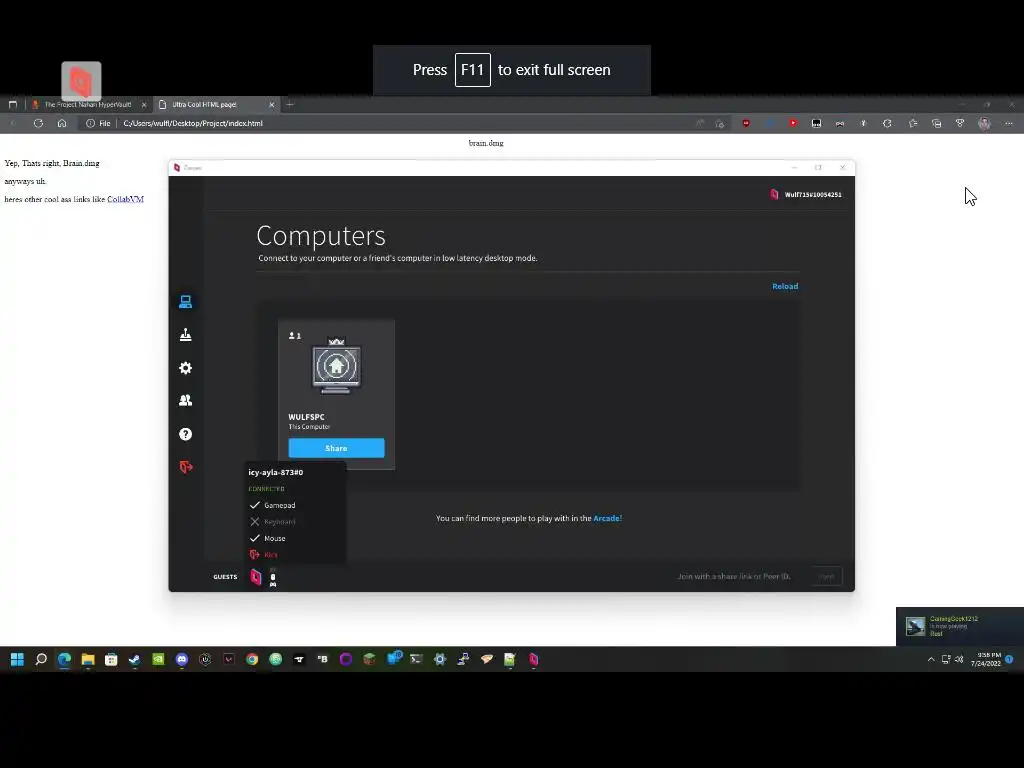1024x768 pixels.
Task: Click the red log out icon in sidebar
Action: pos(185,467)
